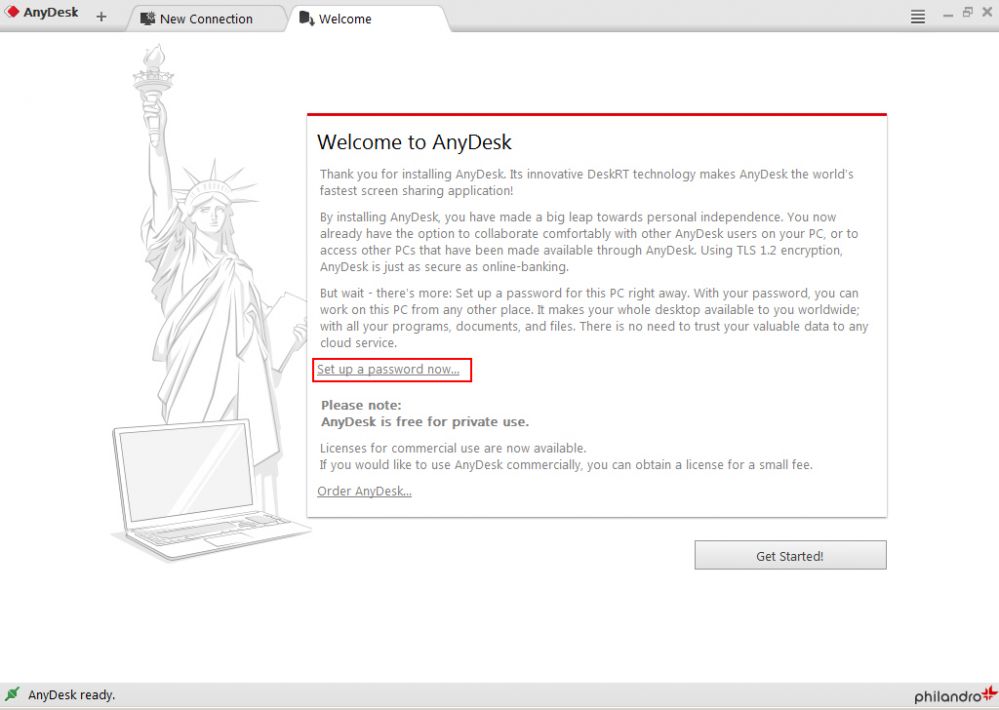Click the philandro logo
Screen dimensions: 999x710
click(955, 695)
